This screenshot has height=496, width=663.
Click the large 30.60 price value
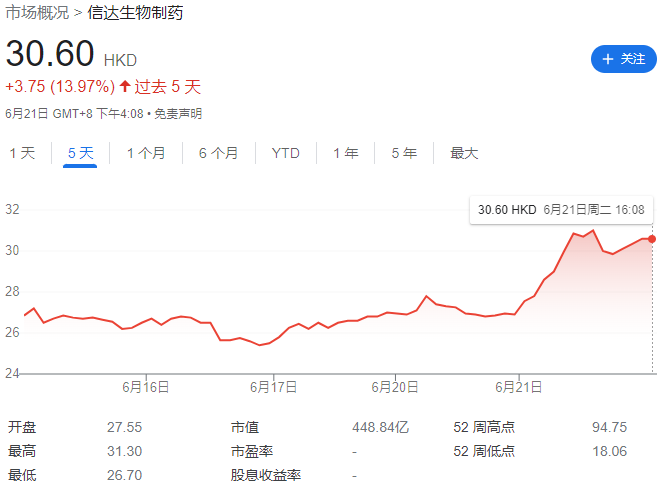point(50,53)
